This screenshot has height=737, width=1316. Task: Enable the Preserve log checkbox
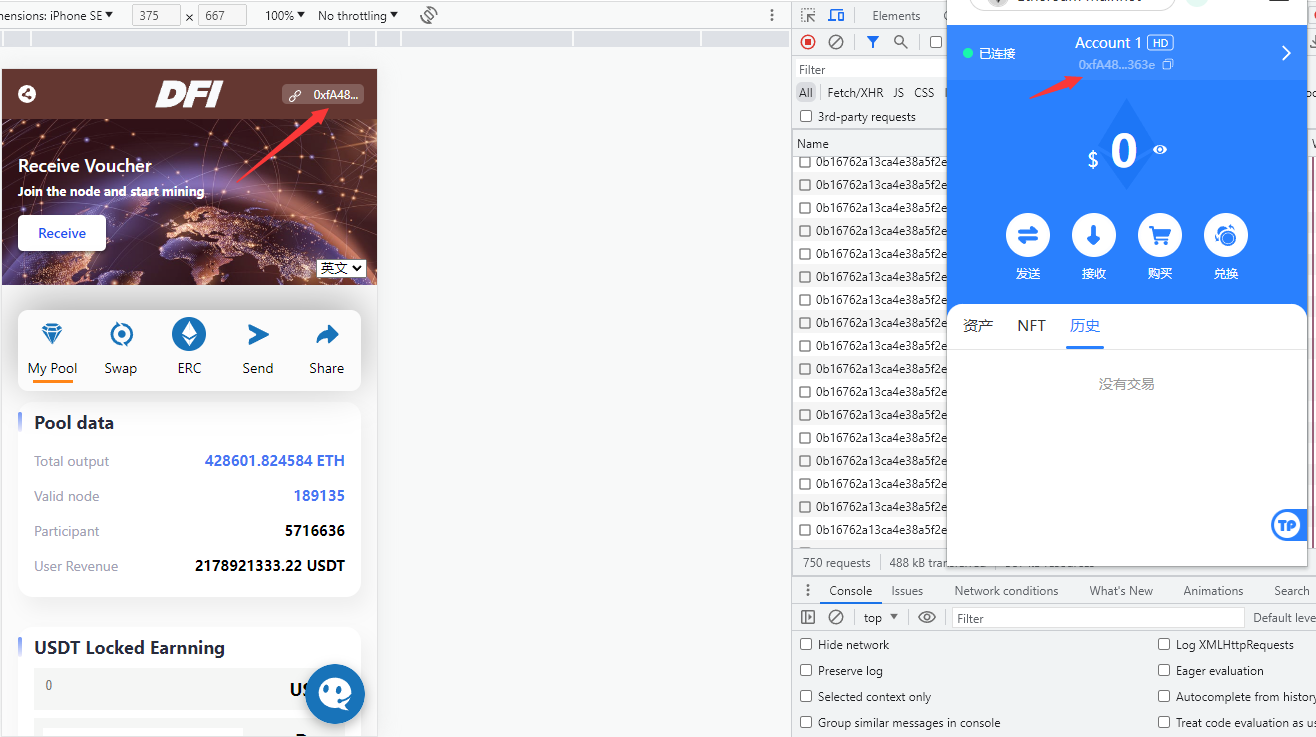click(806, 670)
